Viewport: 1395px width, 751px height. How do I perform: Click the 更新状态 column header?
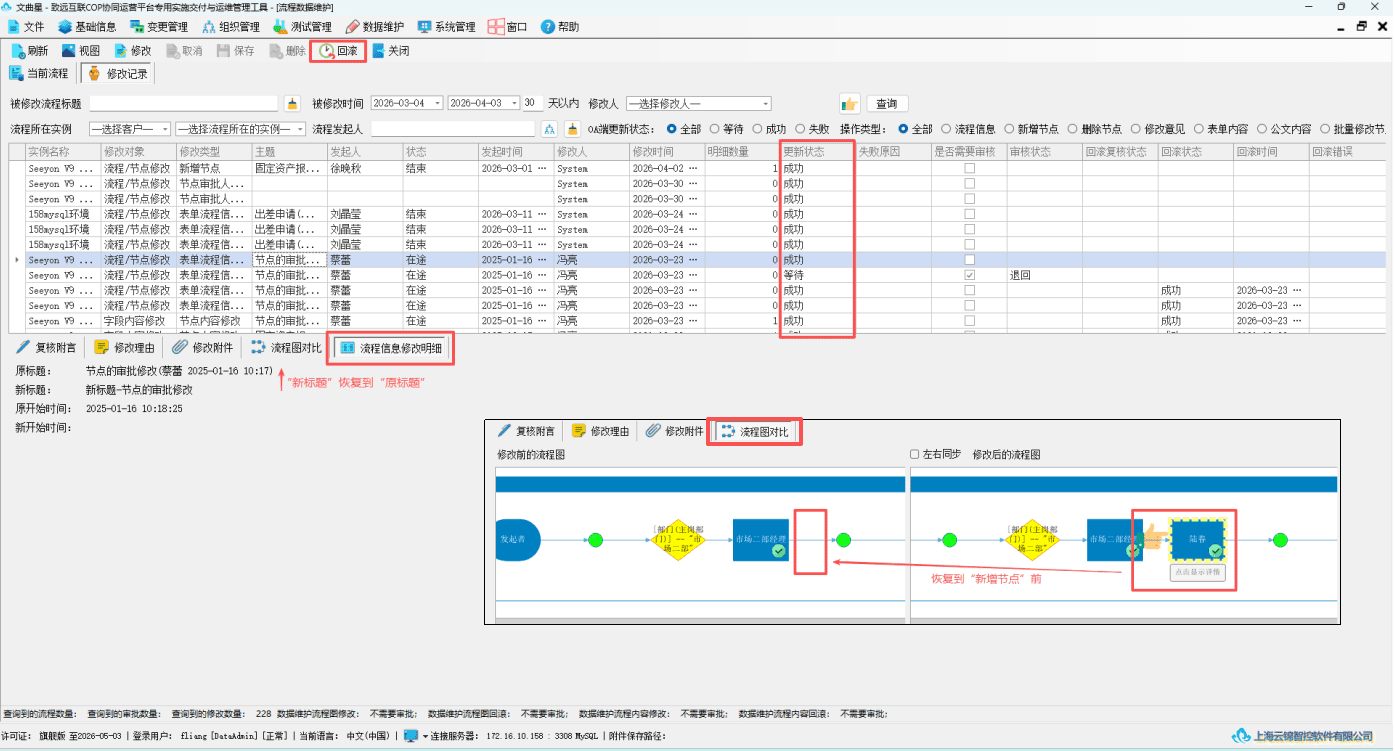[818, 152]
